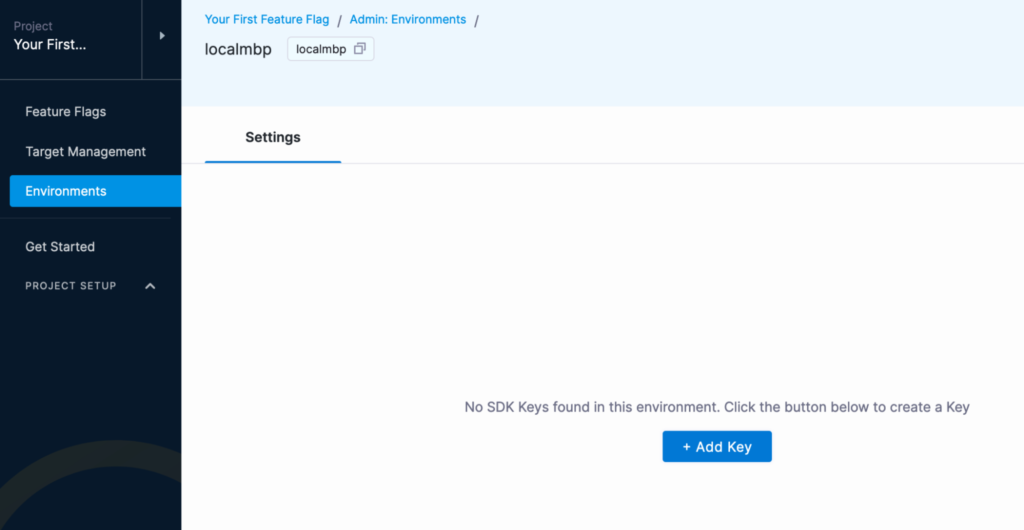
Task: Open the Get Started page
Action: pos(60,247)
